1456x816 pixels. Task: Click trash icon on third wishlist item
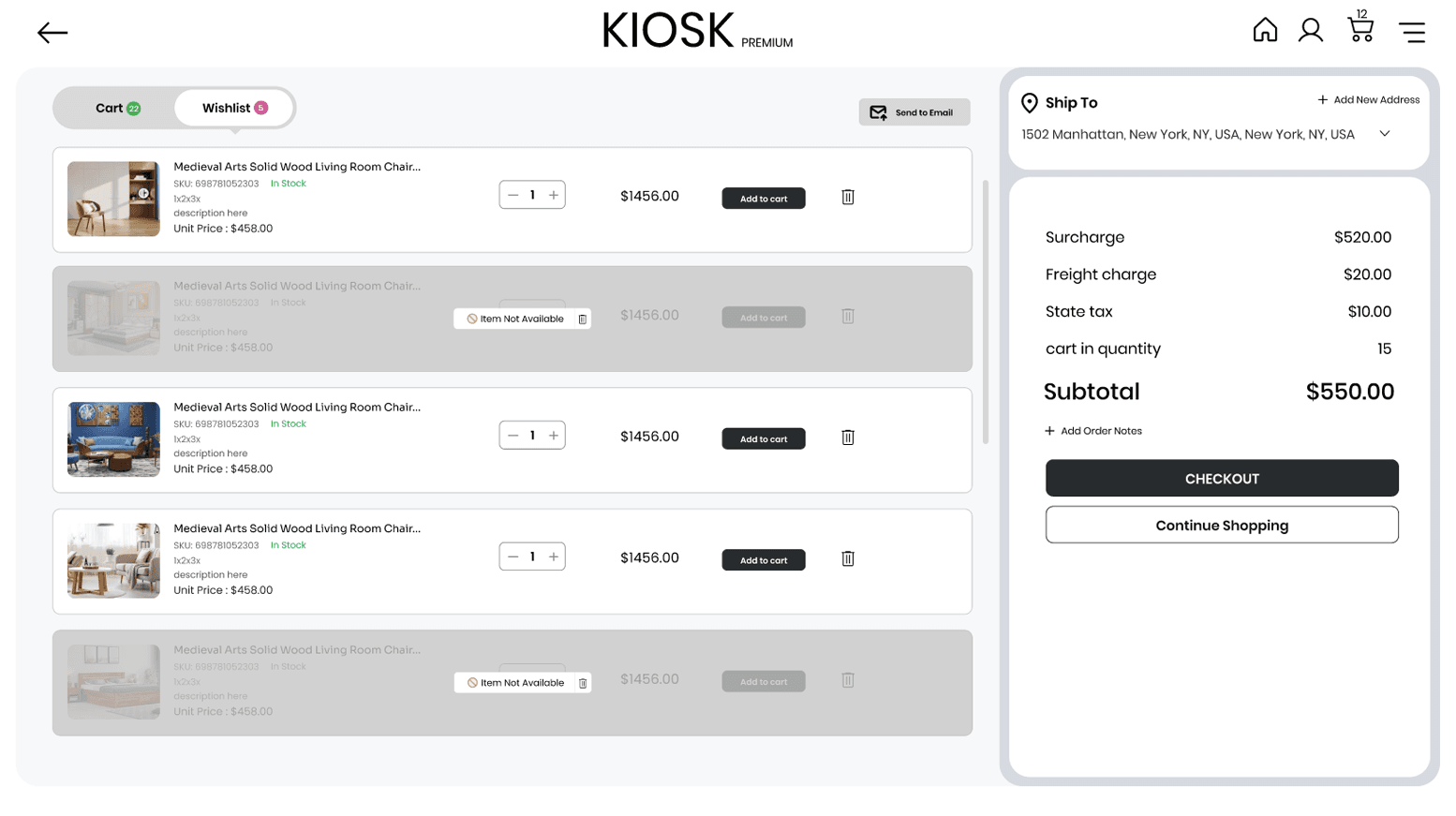pos(847,438)
